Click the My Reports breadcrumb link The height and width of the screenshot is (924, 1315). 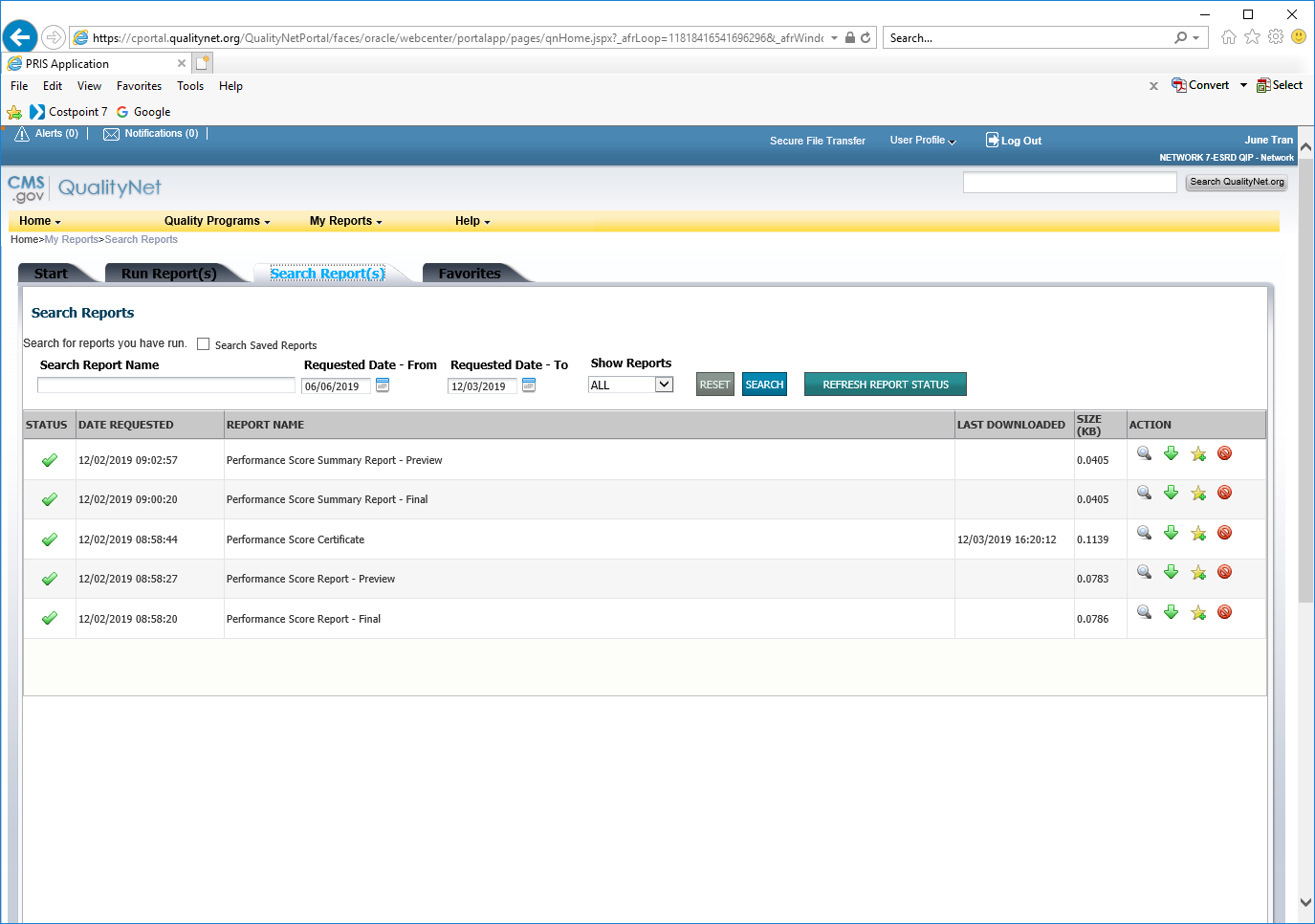72,240
